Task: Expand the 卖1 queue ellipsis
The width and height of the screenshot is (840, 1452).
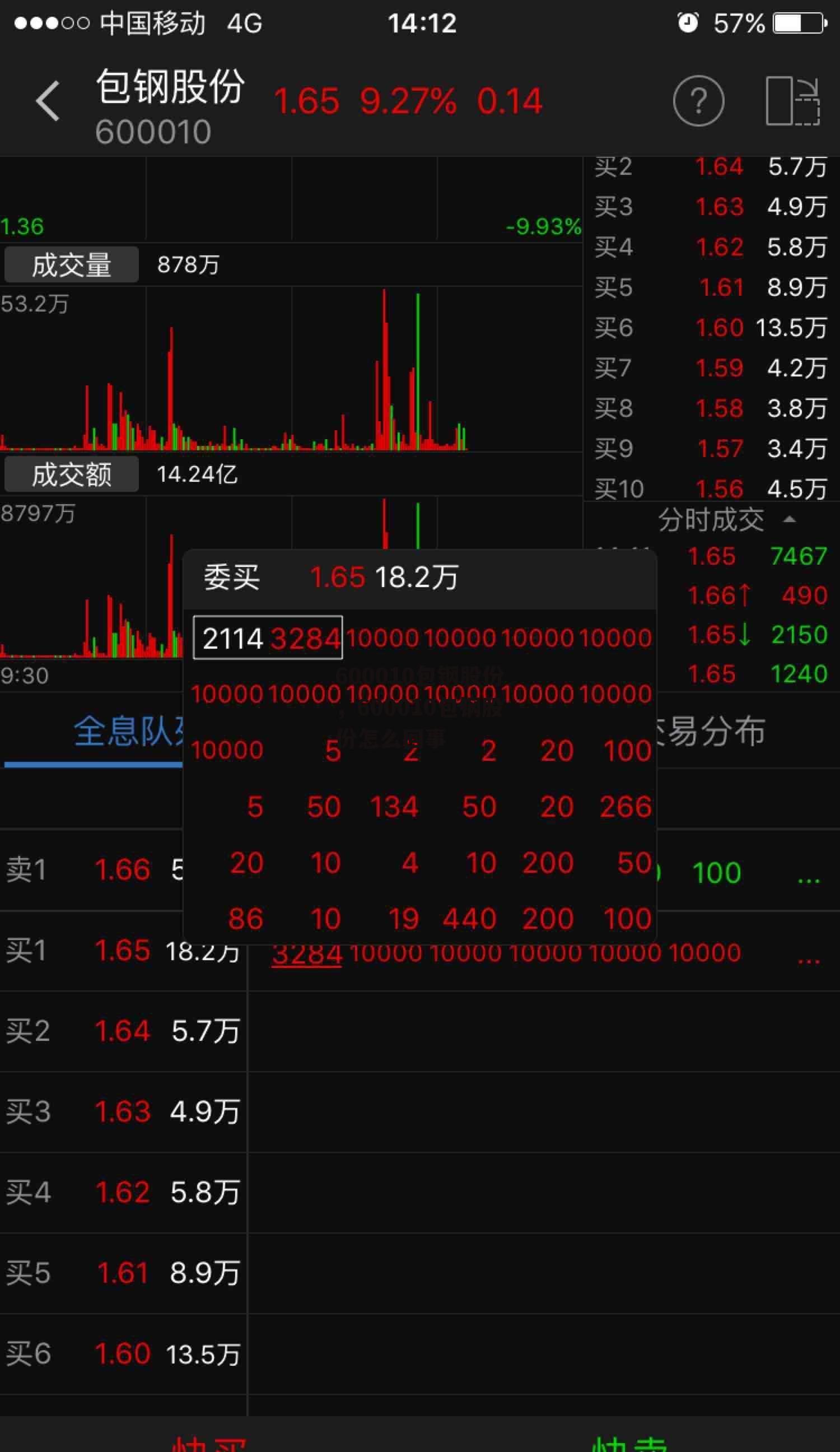Action: tap(808, 881)
